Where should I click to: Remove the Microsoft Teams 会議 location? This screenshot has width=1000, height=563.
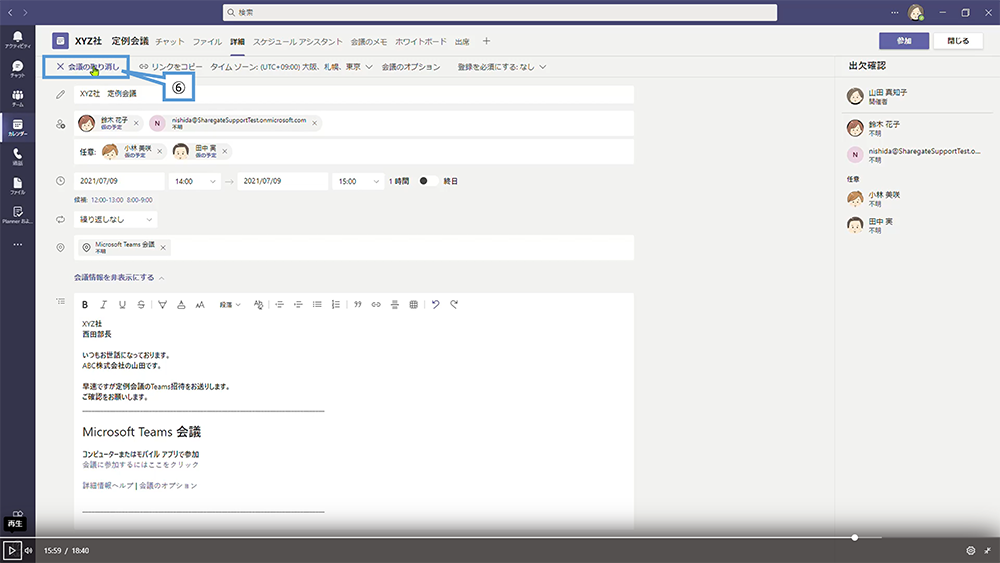(163, 247)
